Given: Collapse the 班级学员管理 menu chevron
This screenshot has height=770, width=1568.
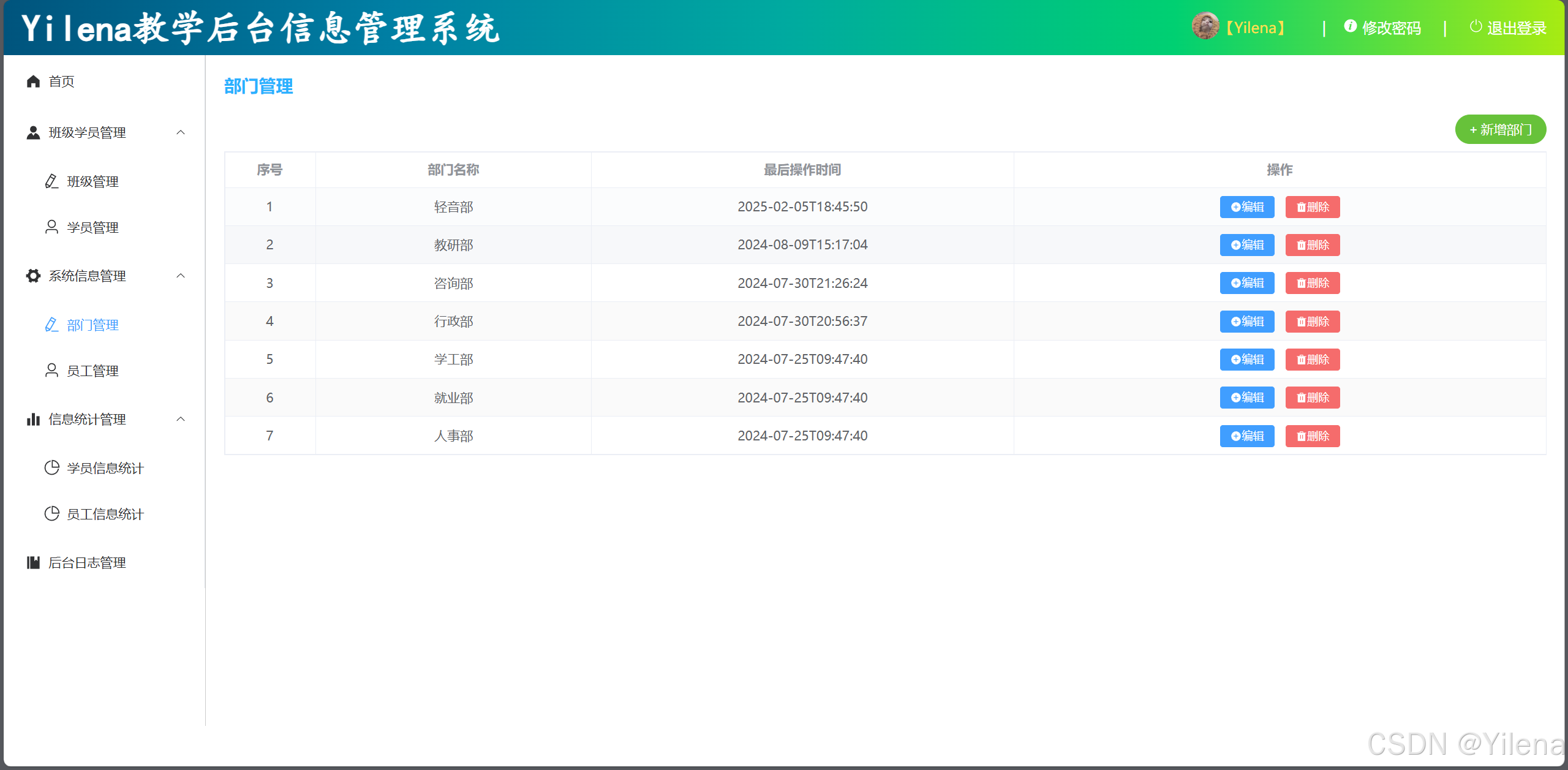Looking at the screenshot, I should (x=181, y=132).
